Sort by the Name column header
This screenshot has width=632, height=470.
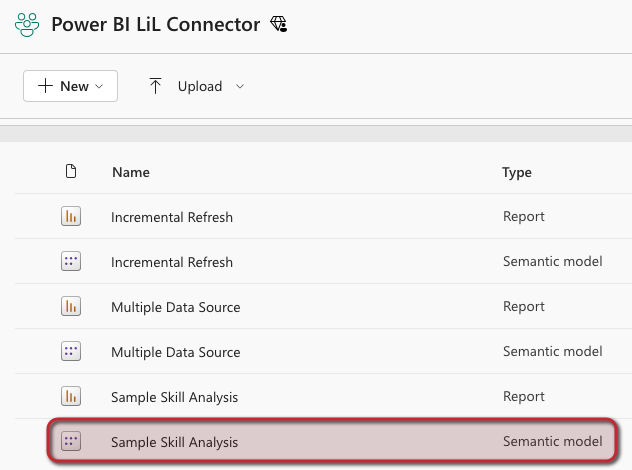tap(131, 173)
